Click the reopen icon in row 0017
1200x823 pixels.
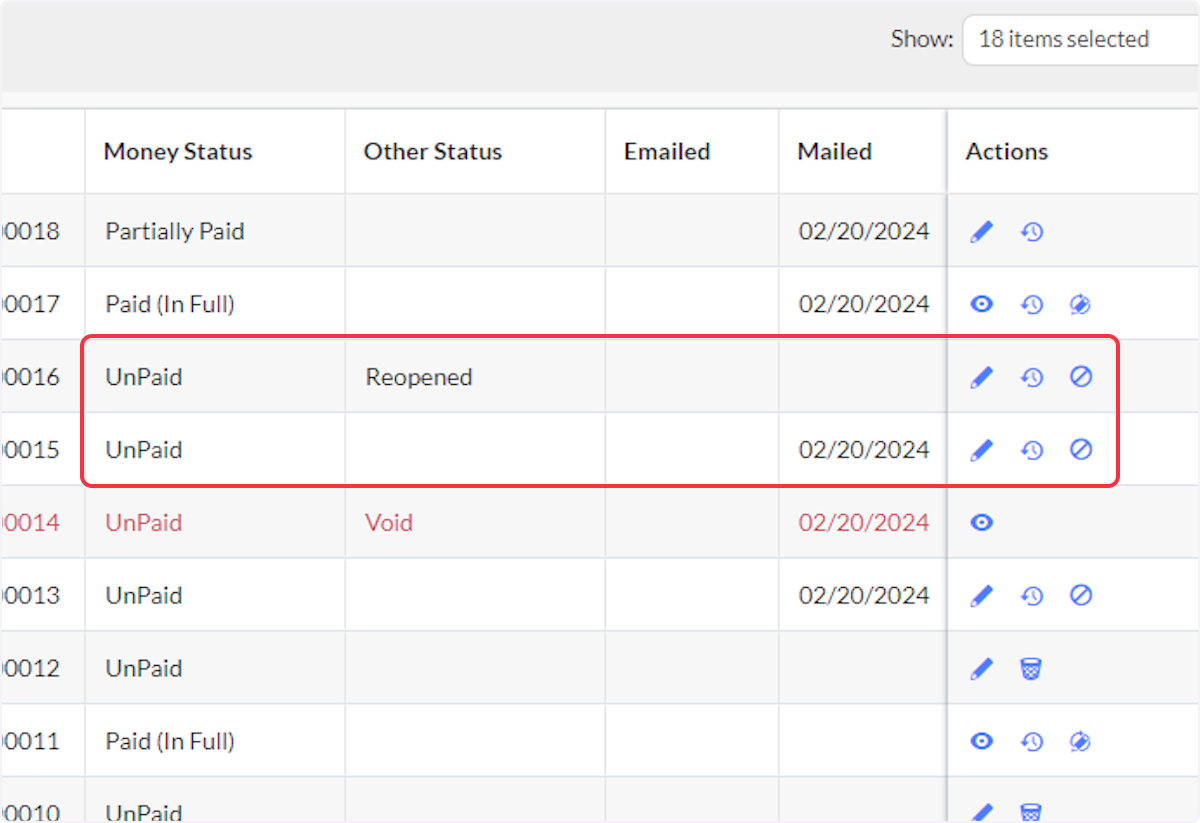[x=1080, y=304]
